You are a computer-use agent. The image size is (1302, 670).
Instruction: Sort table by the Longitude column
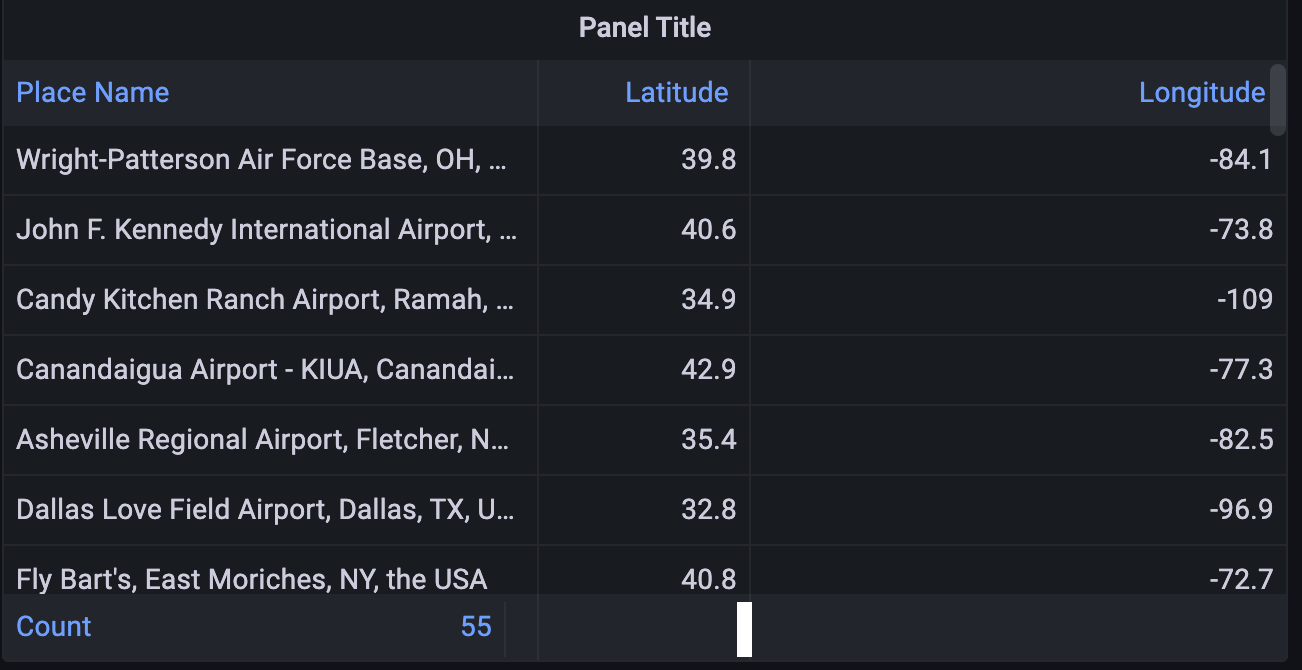(x=1202, y=92)
